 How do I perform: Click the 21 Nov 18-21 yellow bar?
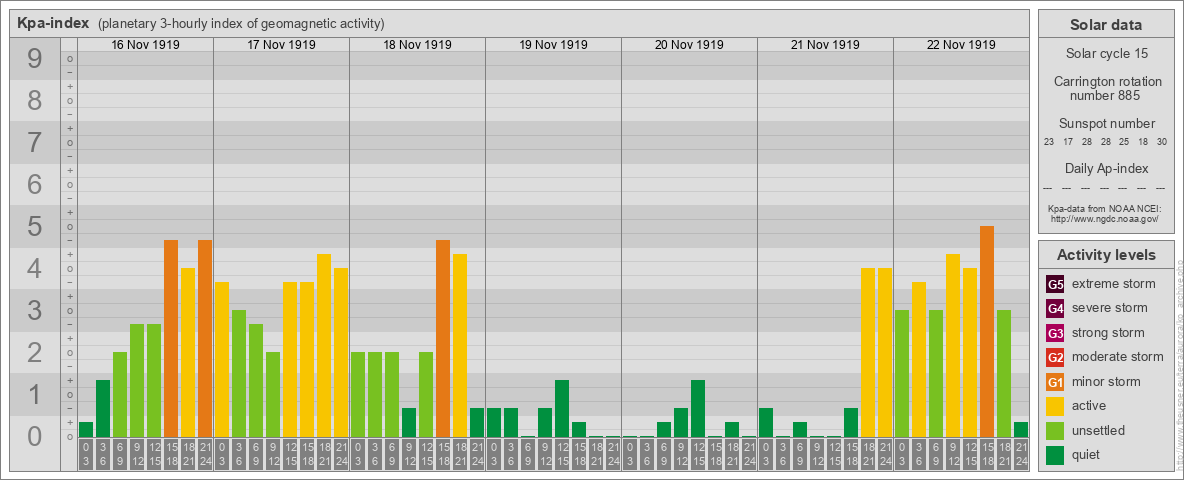[x=868, y=352]
